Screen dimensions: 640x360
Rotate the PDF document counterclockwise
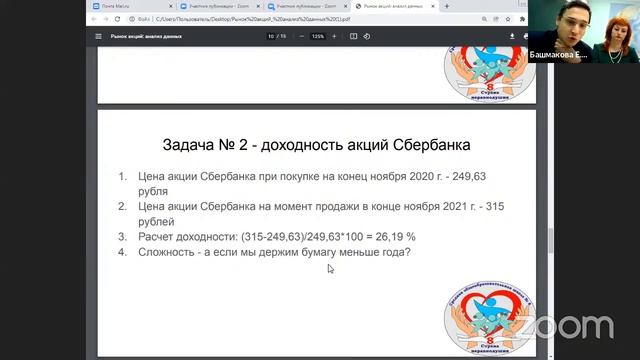tap(367, 36)
